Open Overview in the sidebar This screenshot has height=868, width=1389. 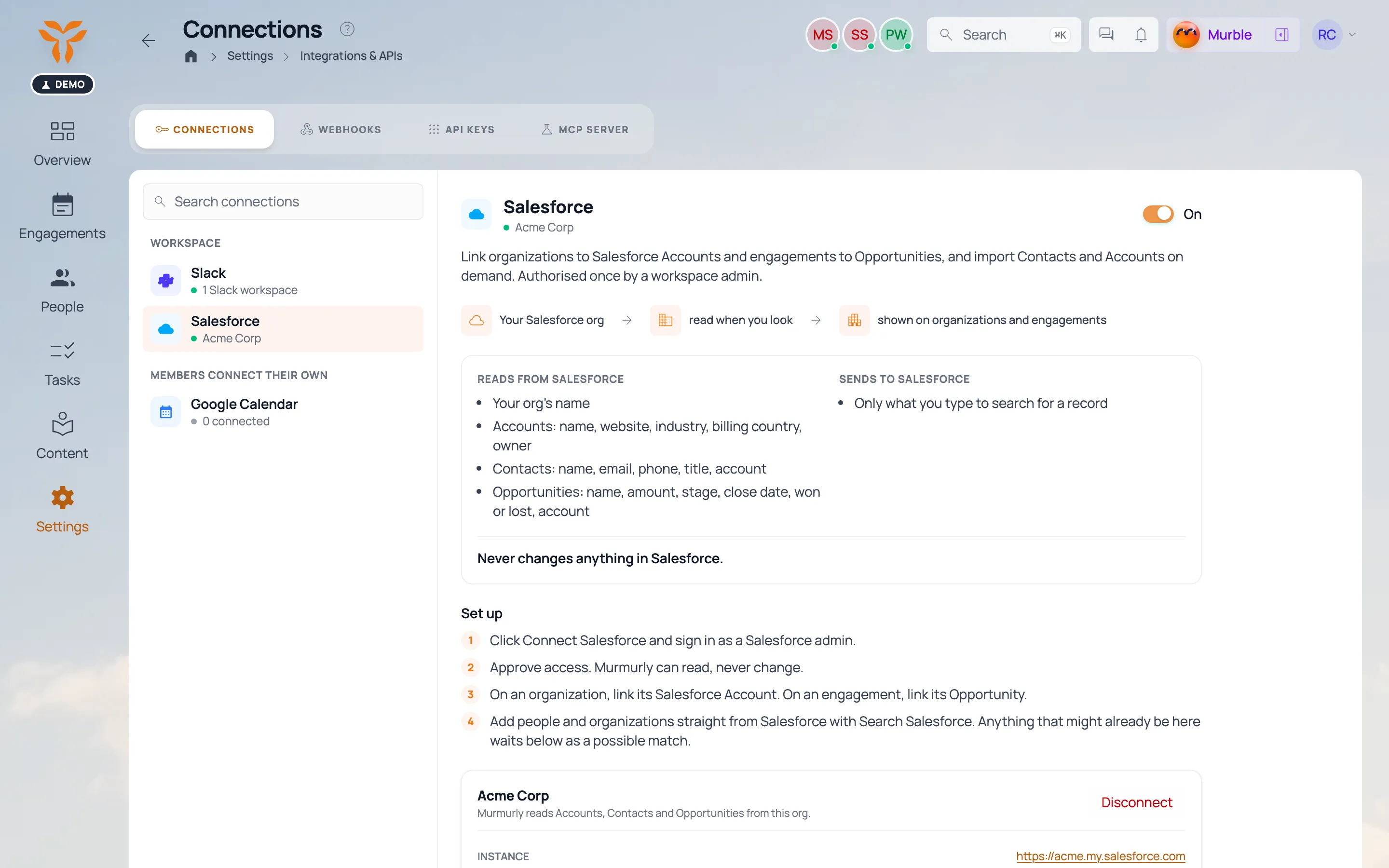tap(62, 144)
